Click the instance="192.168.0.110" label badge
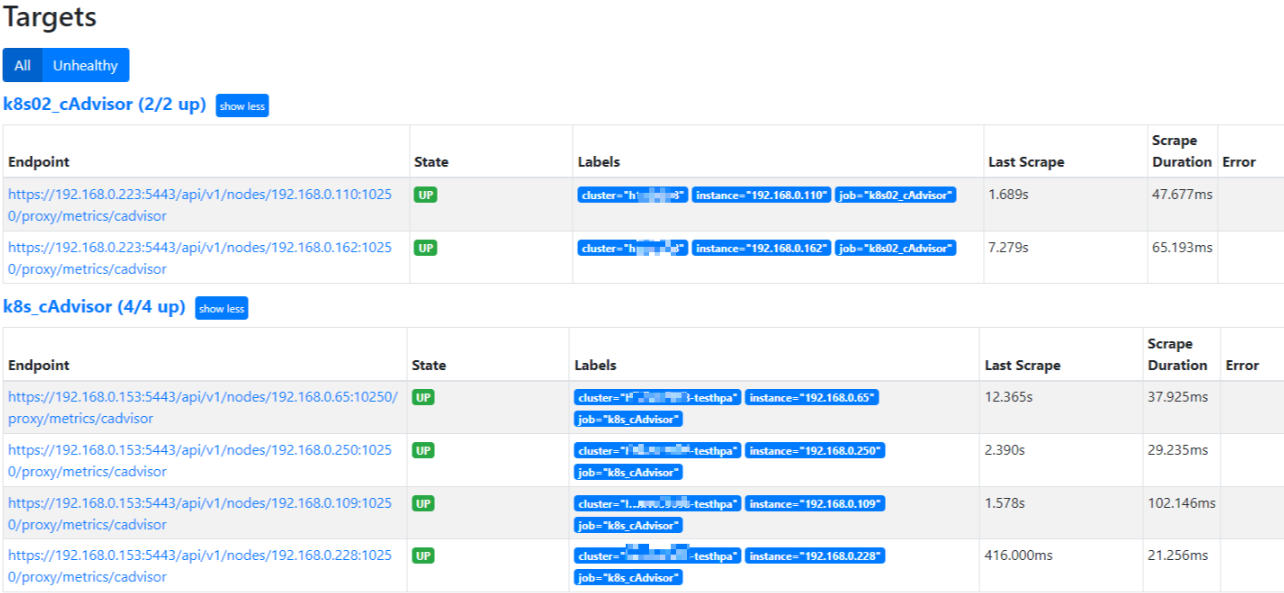This screenshot has height=593, width=1284. (x=762, y=195)
